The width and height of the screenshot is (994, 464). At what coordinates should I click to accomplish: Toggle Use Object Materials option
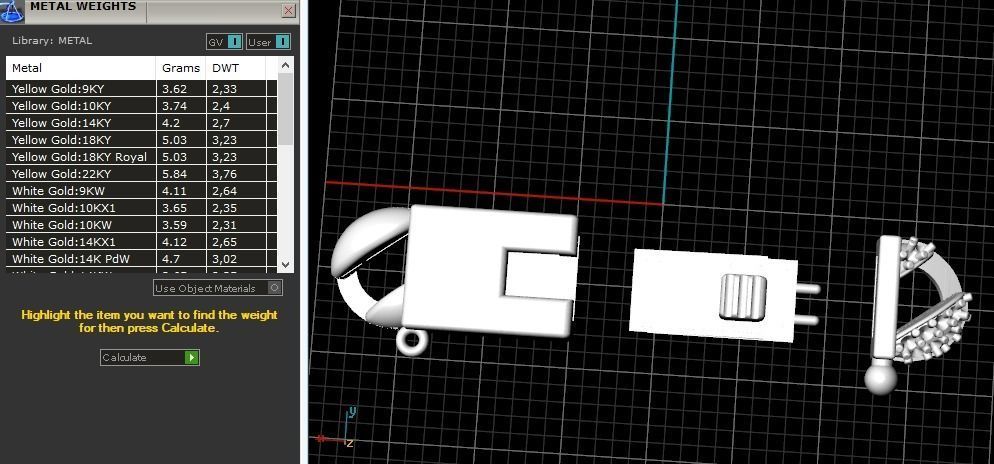(218, 288)
